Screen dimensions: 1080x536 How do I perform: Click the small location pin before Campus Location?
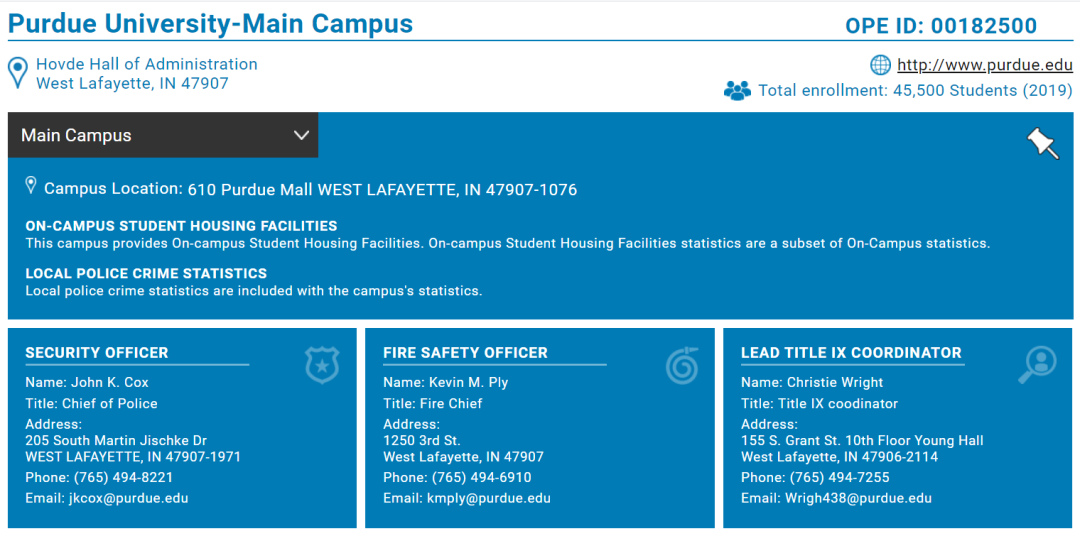coord(31,186)
